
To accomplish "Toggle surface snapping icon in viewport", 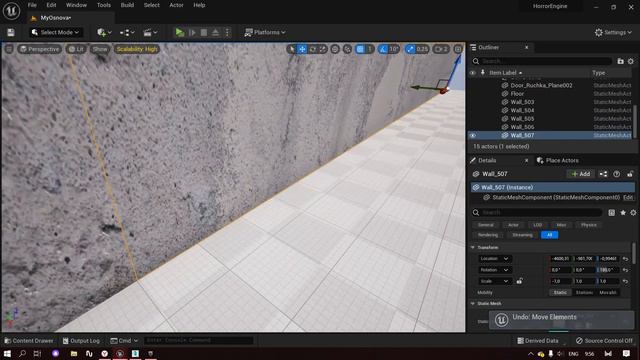I will tap(347, 49).
